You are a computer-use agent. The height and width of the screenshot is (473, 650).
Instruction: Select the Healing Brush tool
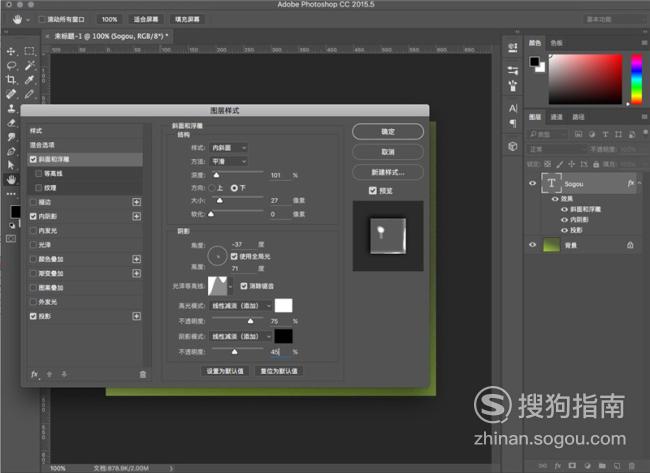pos(11,94)
